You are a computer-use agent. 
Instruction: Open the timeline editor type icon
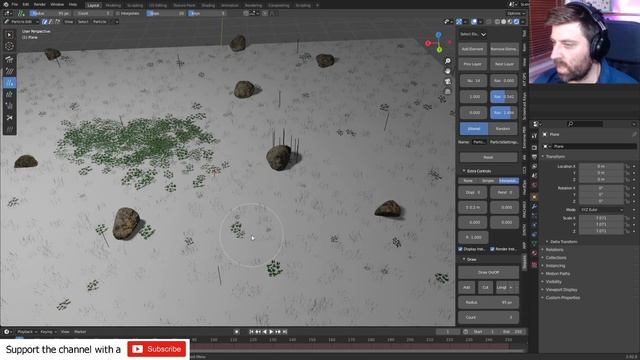7,332
